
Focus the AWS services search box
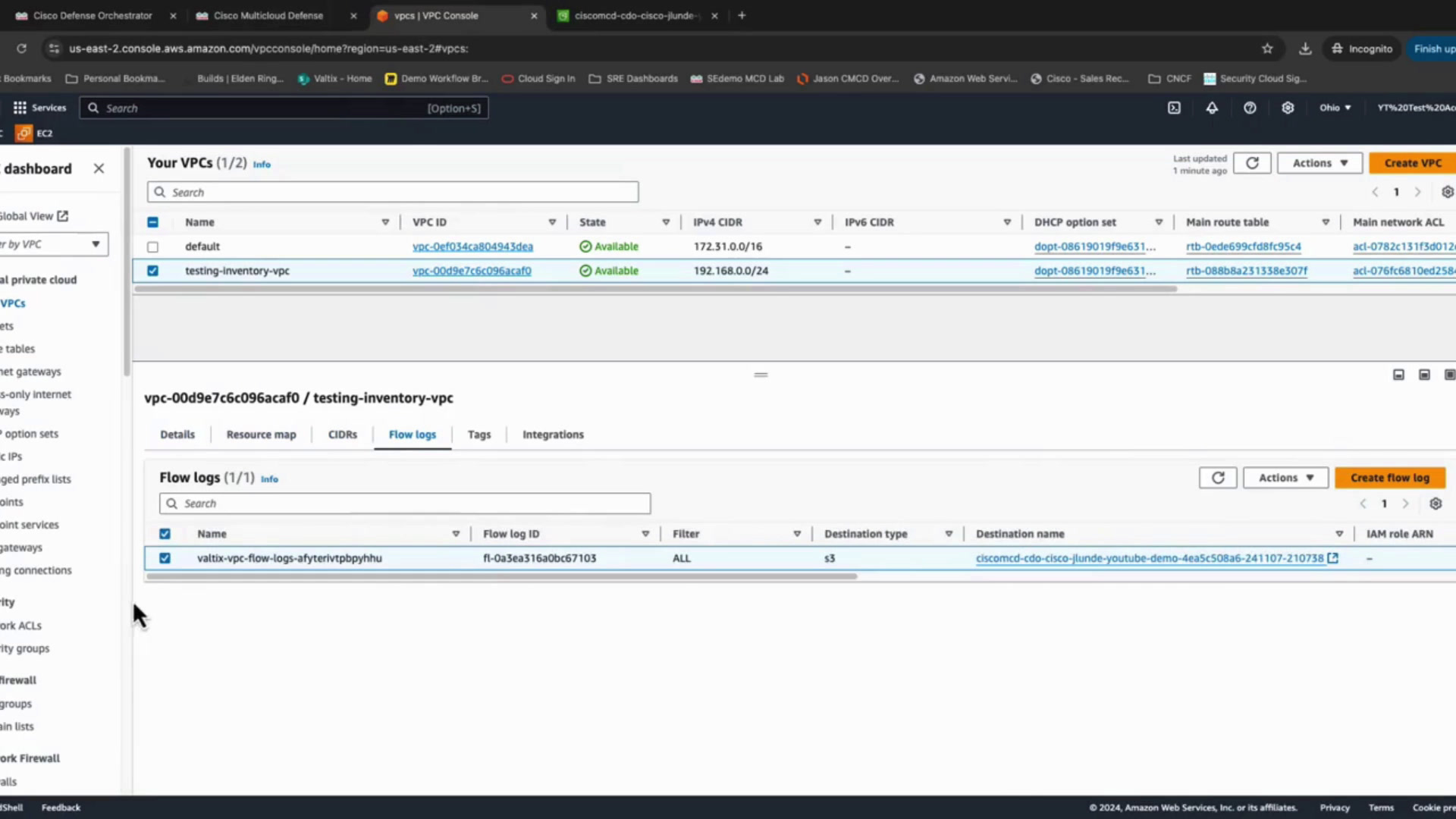(284, 108)
